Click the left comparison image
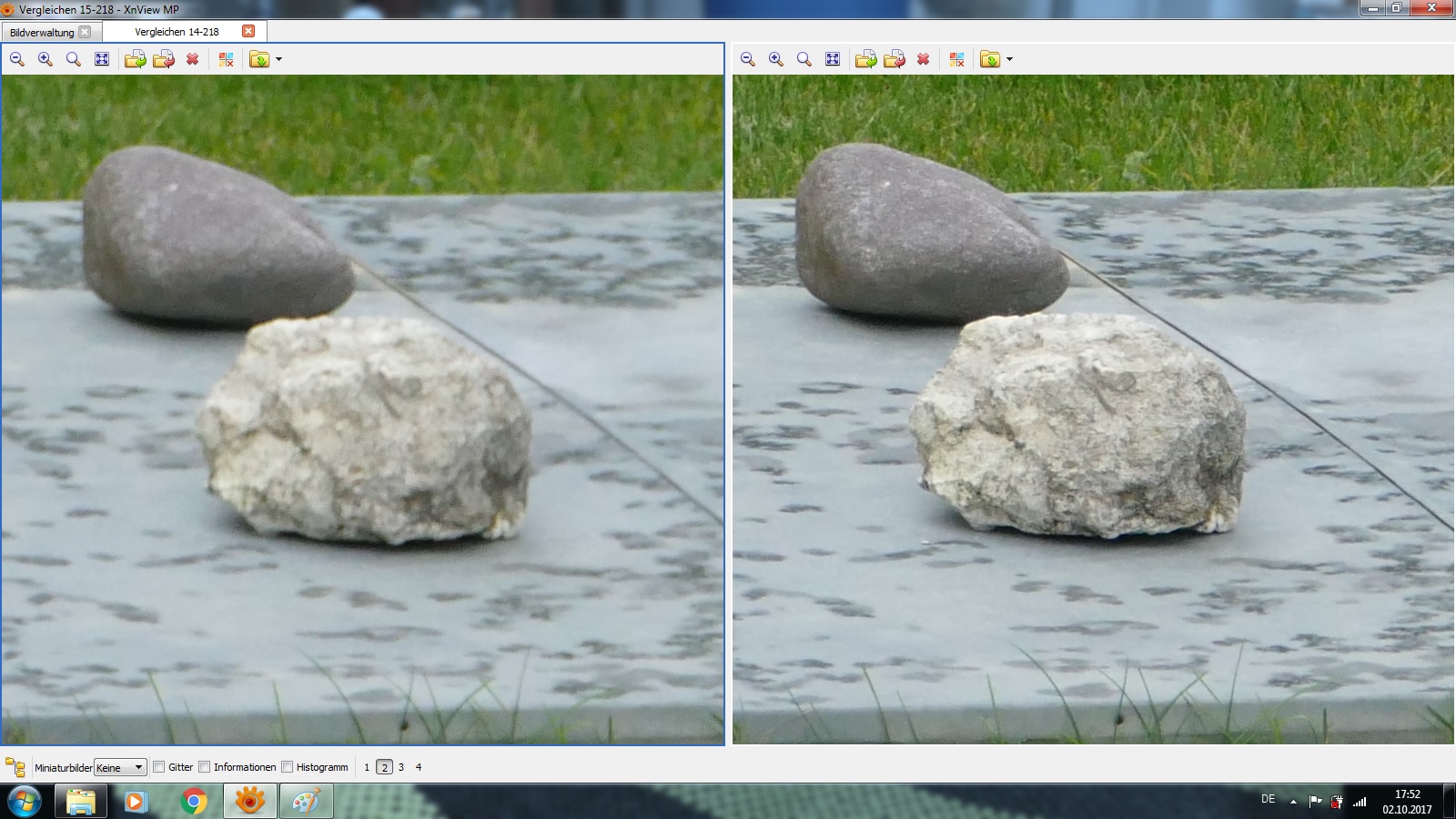This screenshot has width=1456, height=819. point(362,409)
